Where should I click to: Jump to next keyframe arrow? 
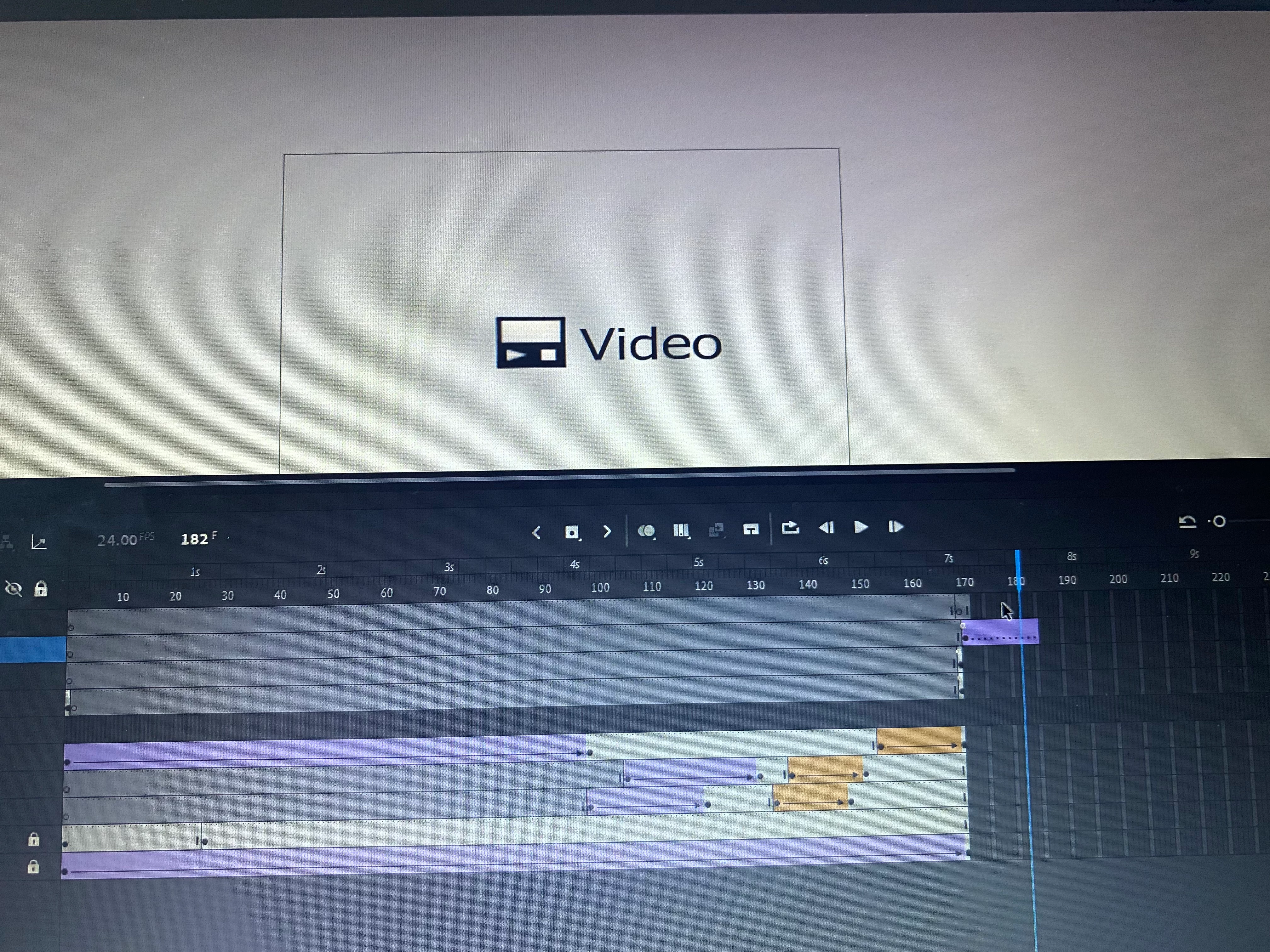point(607,532)
